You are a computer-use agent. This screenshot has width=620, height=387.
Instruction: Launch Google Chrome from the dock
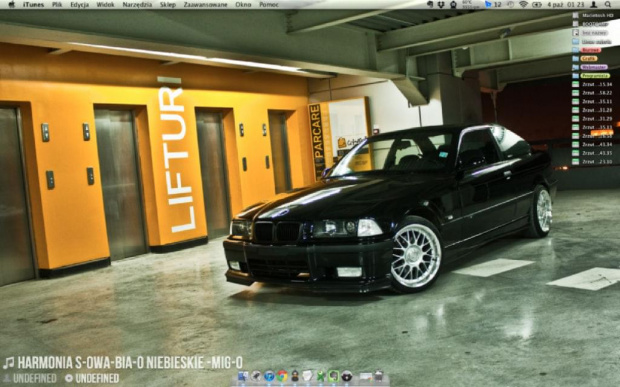click(x=282, y=376)
